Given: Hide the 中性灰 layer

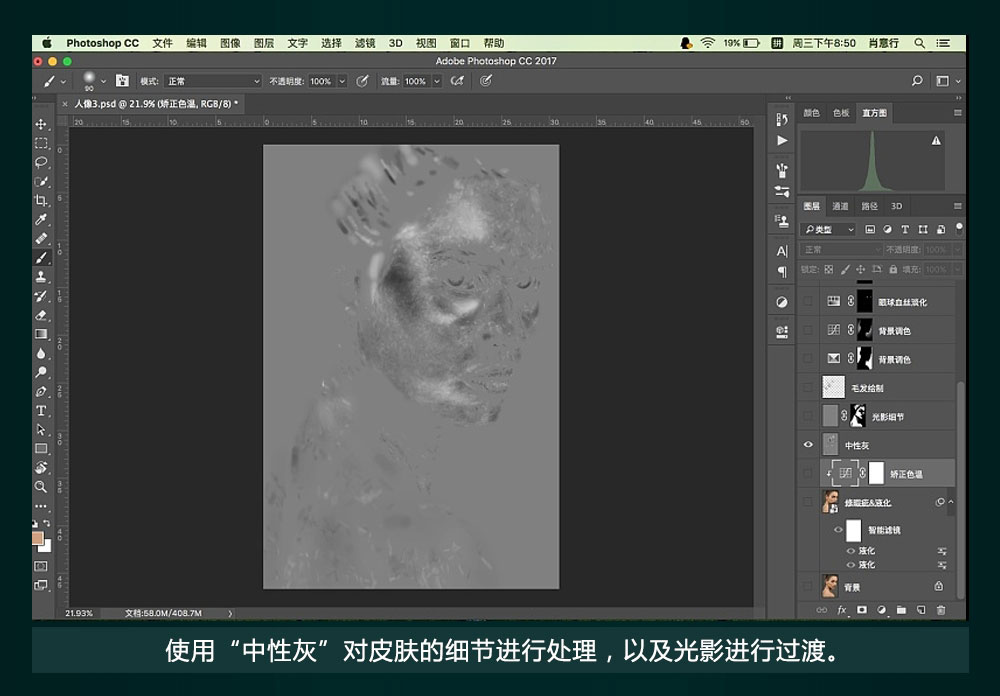Looking at the screenshot, I should tap(808, 445).
